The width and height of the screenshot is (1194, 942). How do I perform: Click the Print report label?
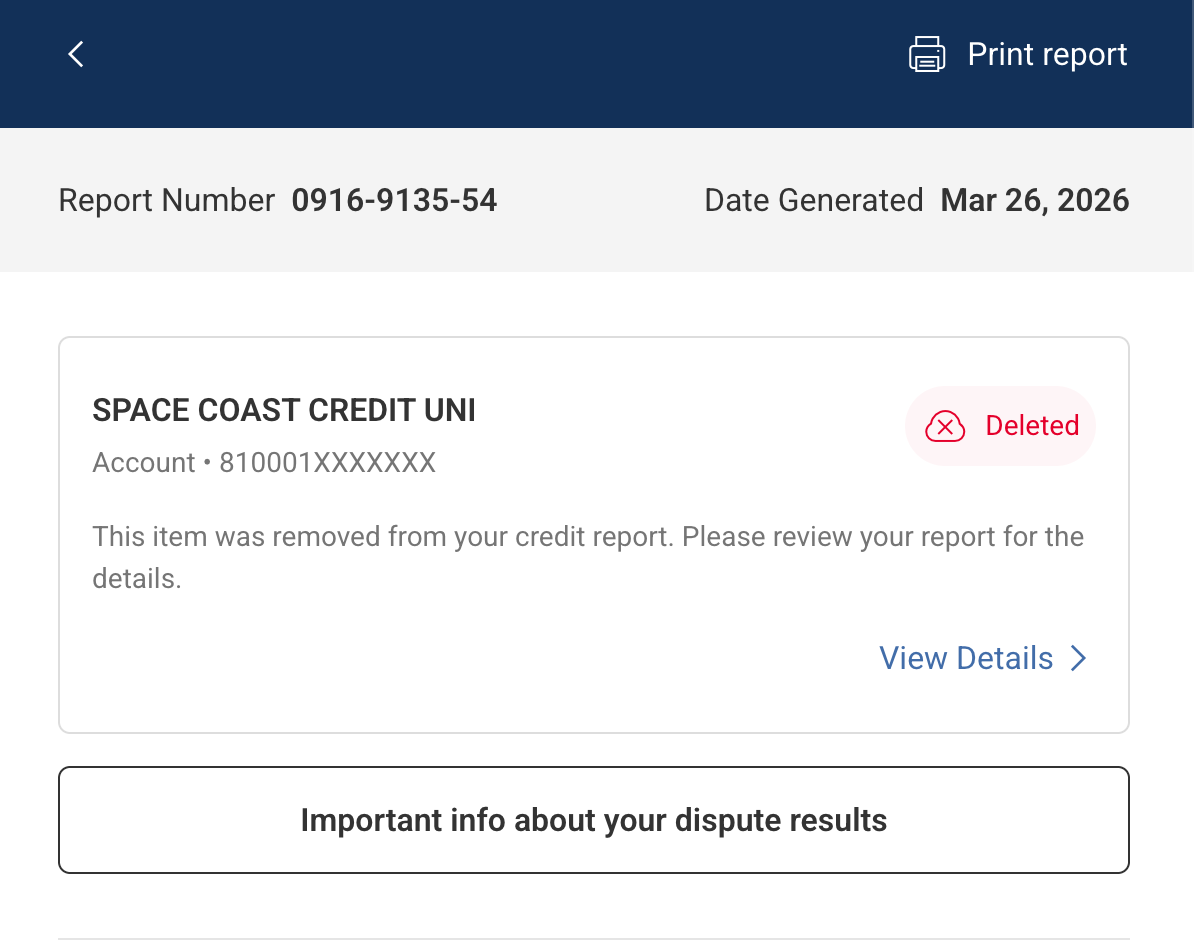[1047, 54]
